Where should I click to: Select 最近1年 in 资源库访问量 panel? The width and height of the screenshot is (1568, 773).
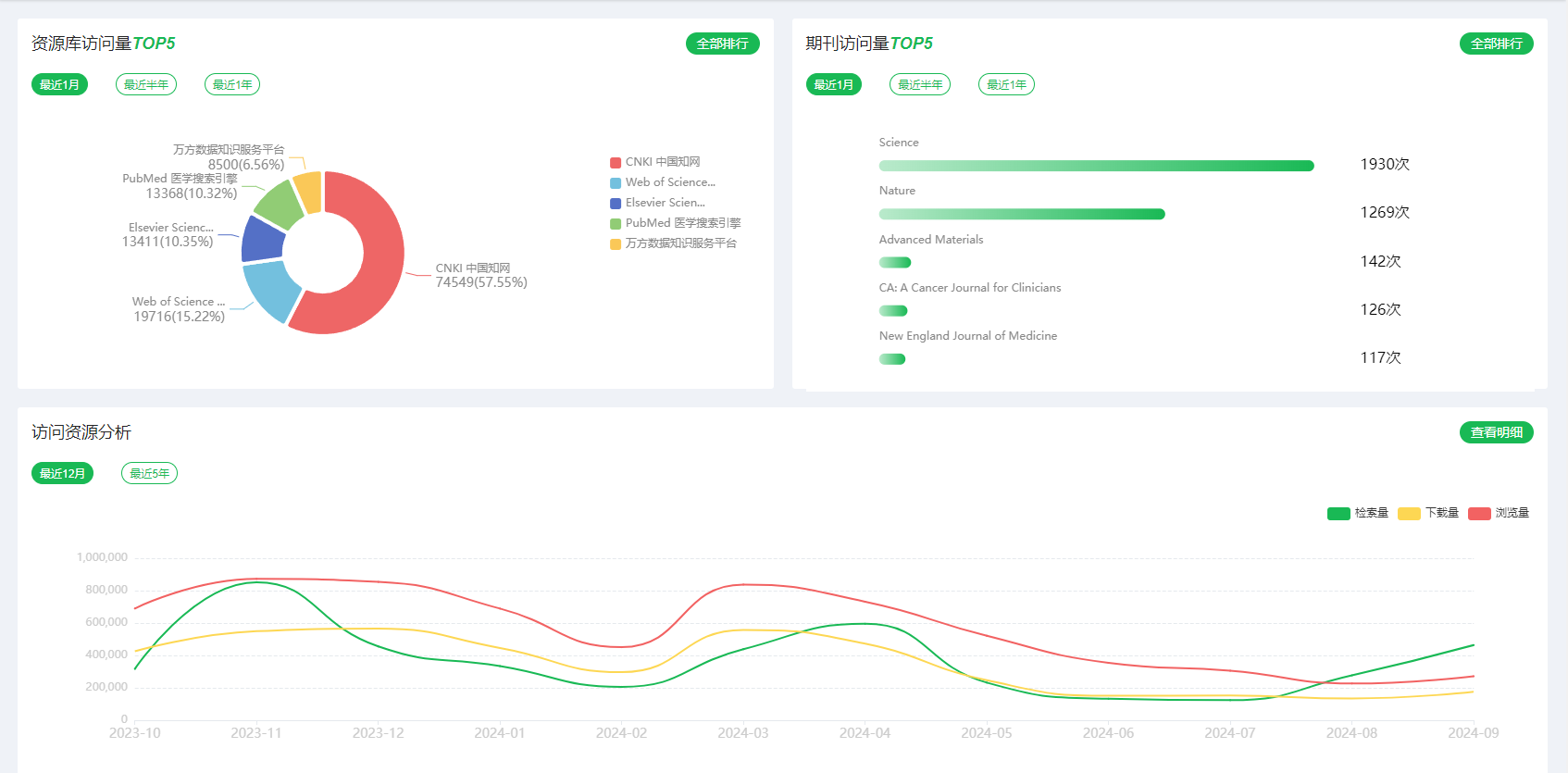[232, 84]
